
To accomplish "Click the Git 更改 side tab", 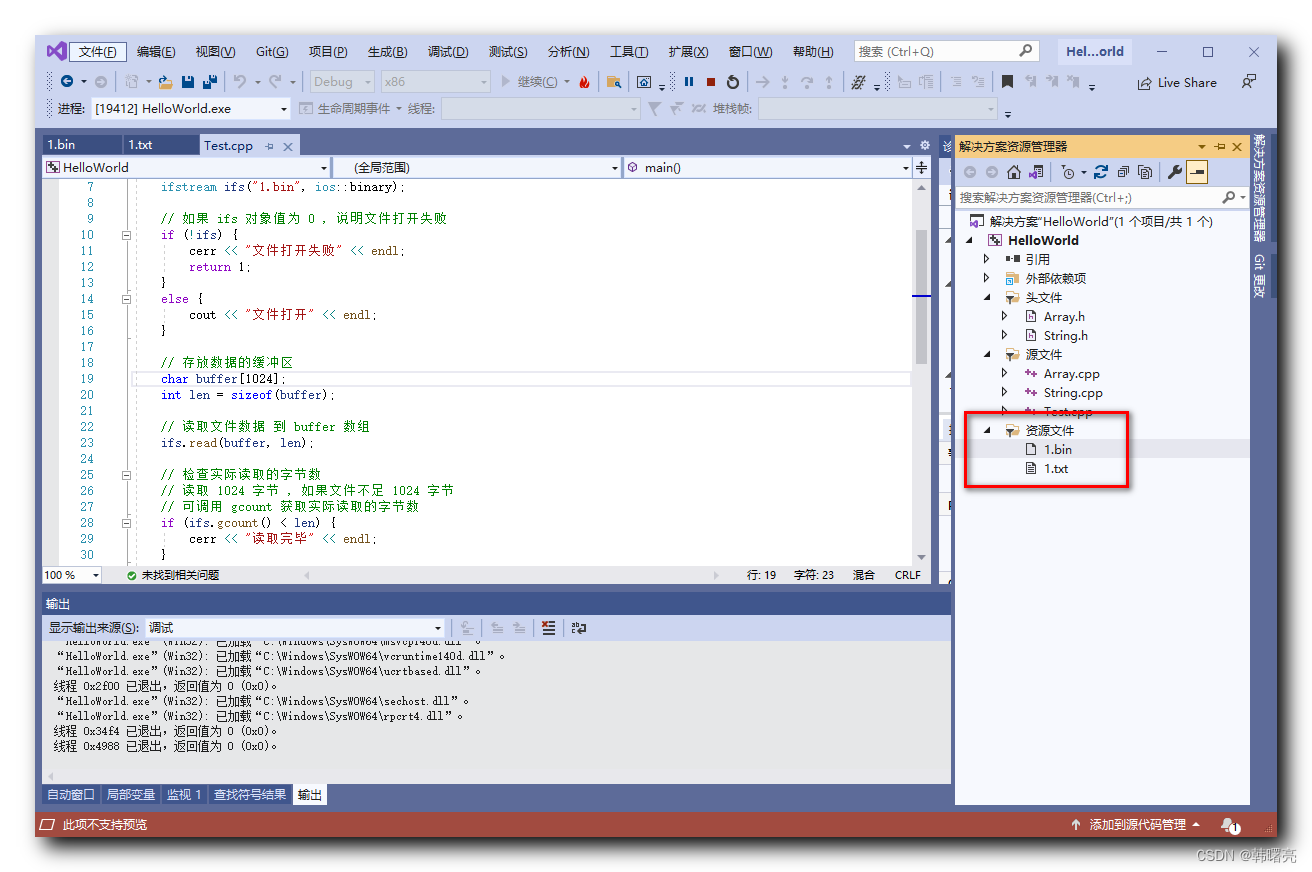I will pos(1259,276).
